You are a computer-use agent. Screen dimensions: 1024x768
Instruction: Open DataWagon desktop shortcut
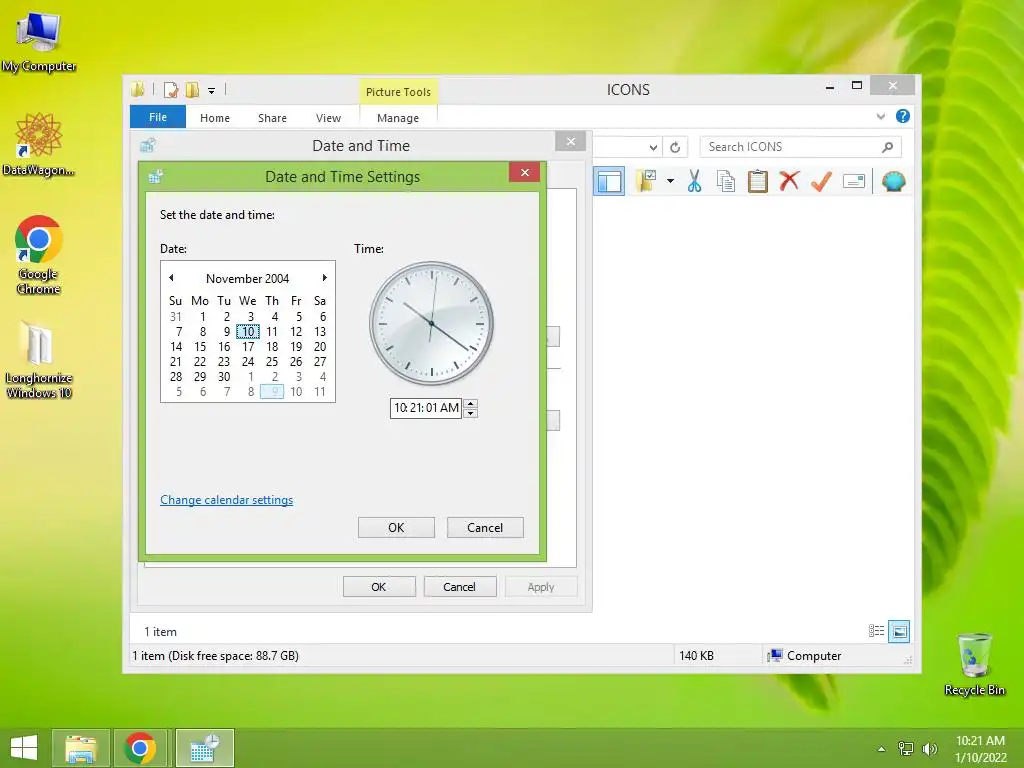click(x=39, y=144)
